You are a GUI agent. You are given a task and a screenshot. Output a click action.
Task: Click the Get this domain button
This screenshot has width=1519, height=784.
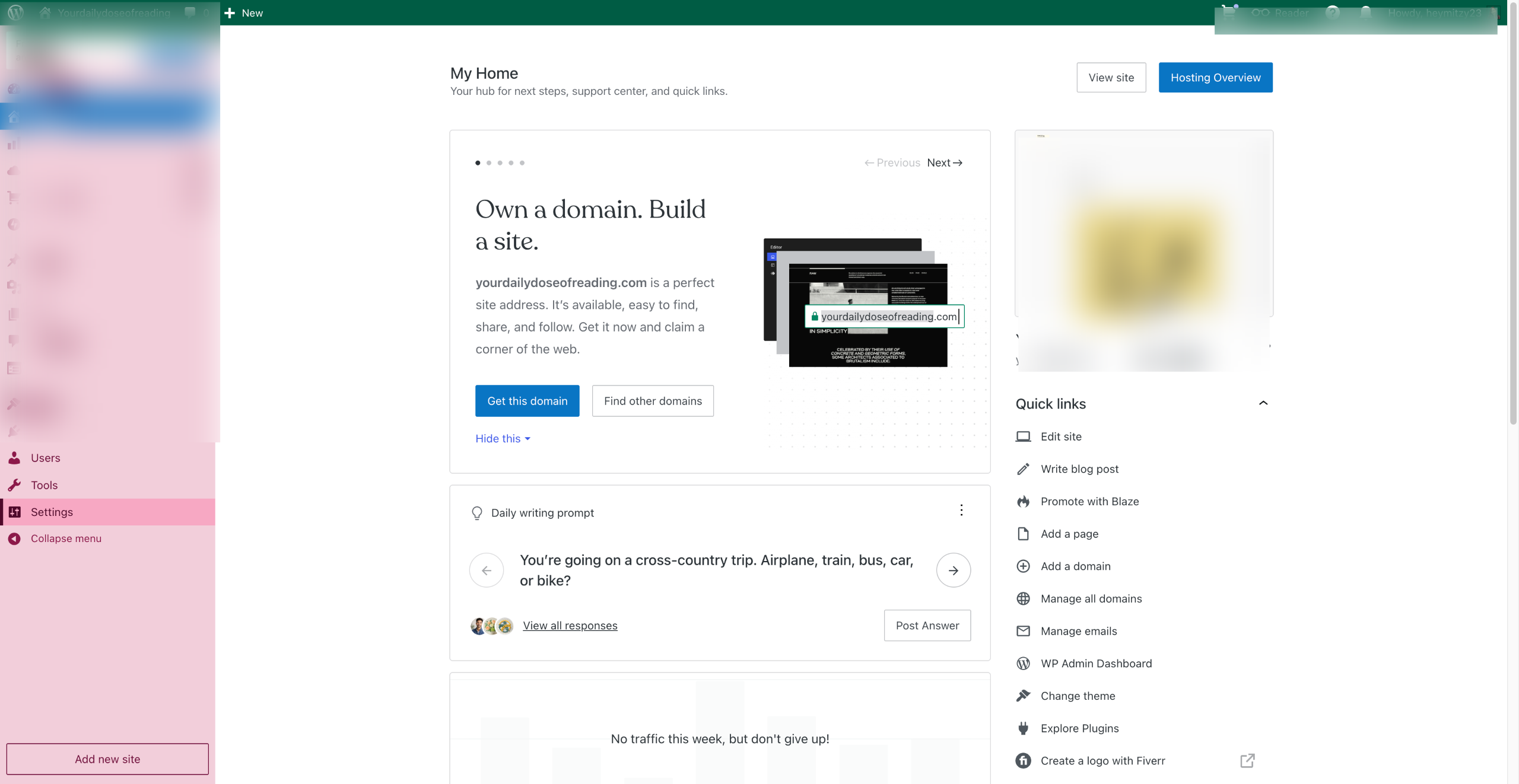coord(527,401)
